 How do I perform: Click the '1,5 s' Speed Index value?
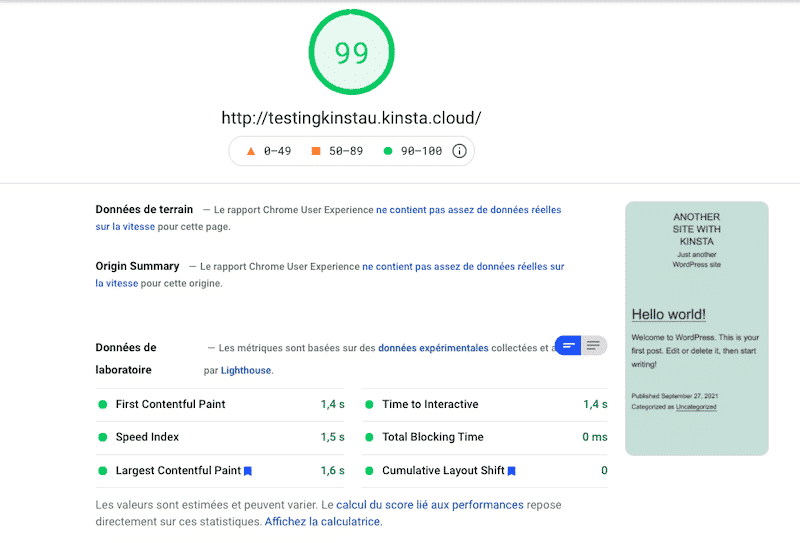pyautogui.click(x=333, y=437)
